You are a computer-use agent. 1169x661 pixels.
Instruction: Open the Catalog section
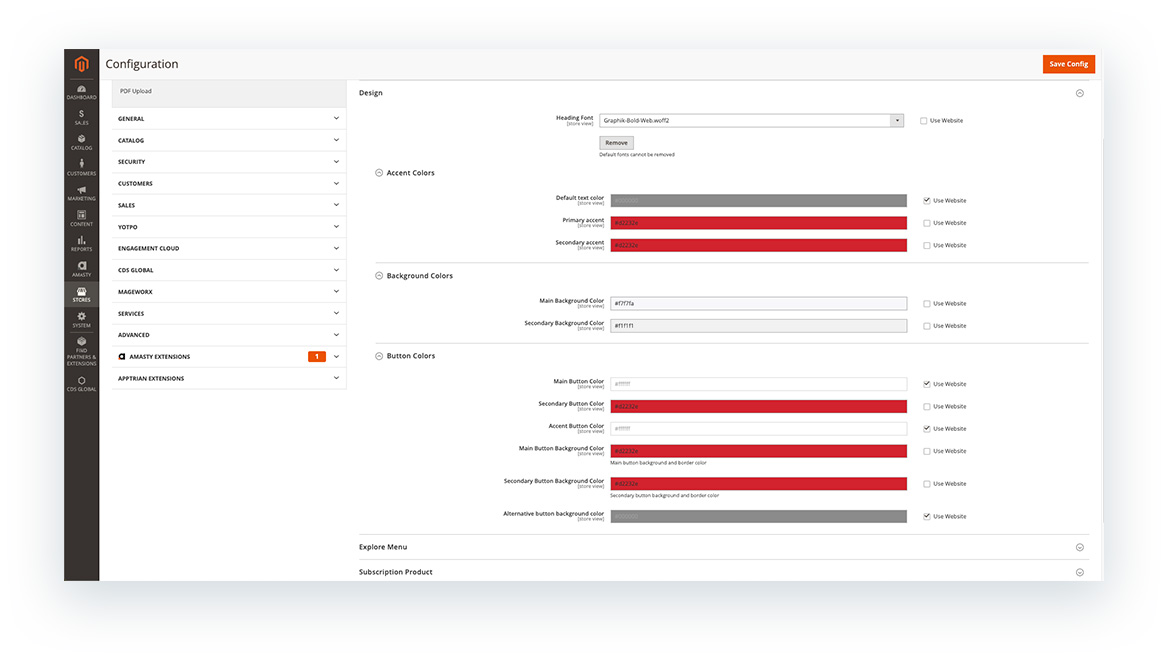pyautogui.click(x=81, y=144)
